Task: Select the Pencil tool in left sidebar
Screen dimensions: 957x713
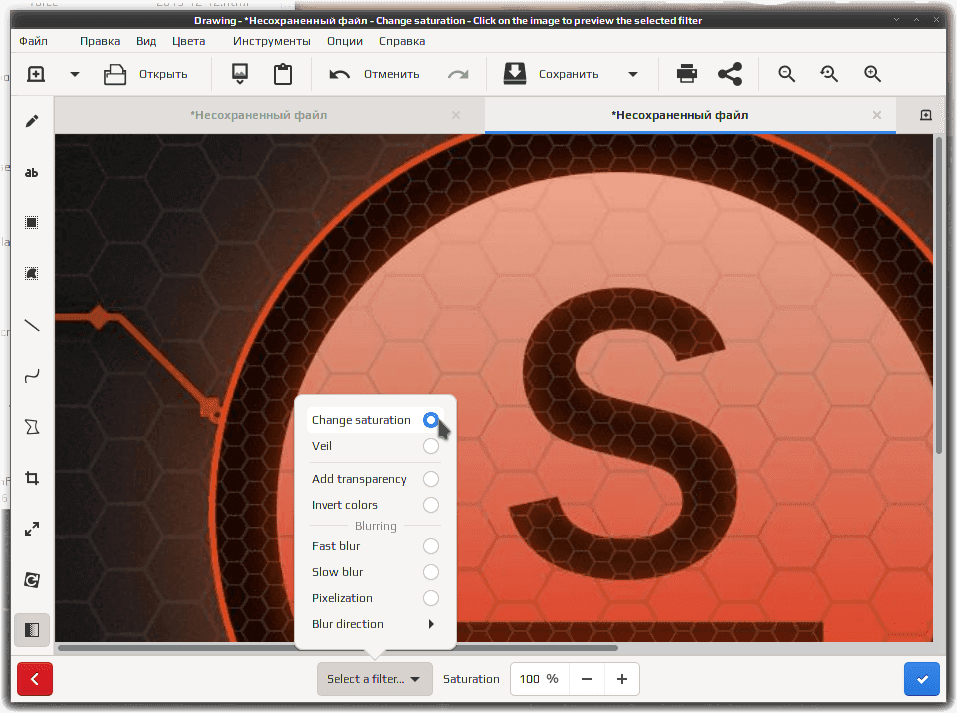Action: click(x=32, y=121)
